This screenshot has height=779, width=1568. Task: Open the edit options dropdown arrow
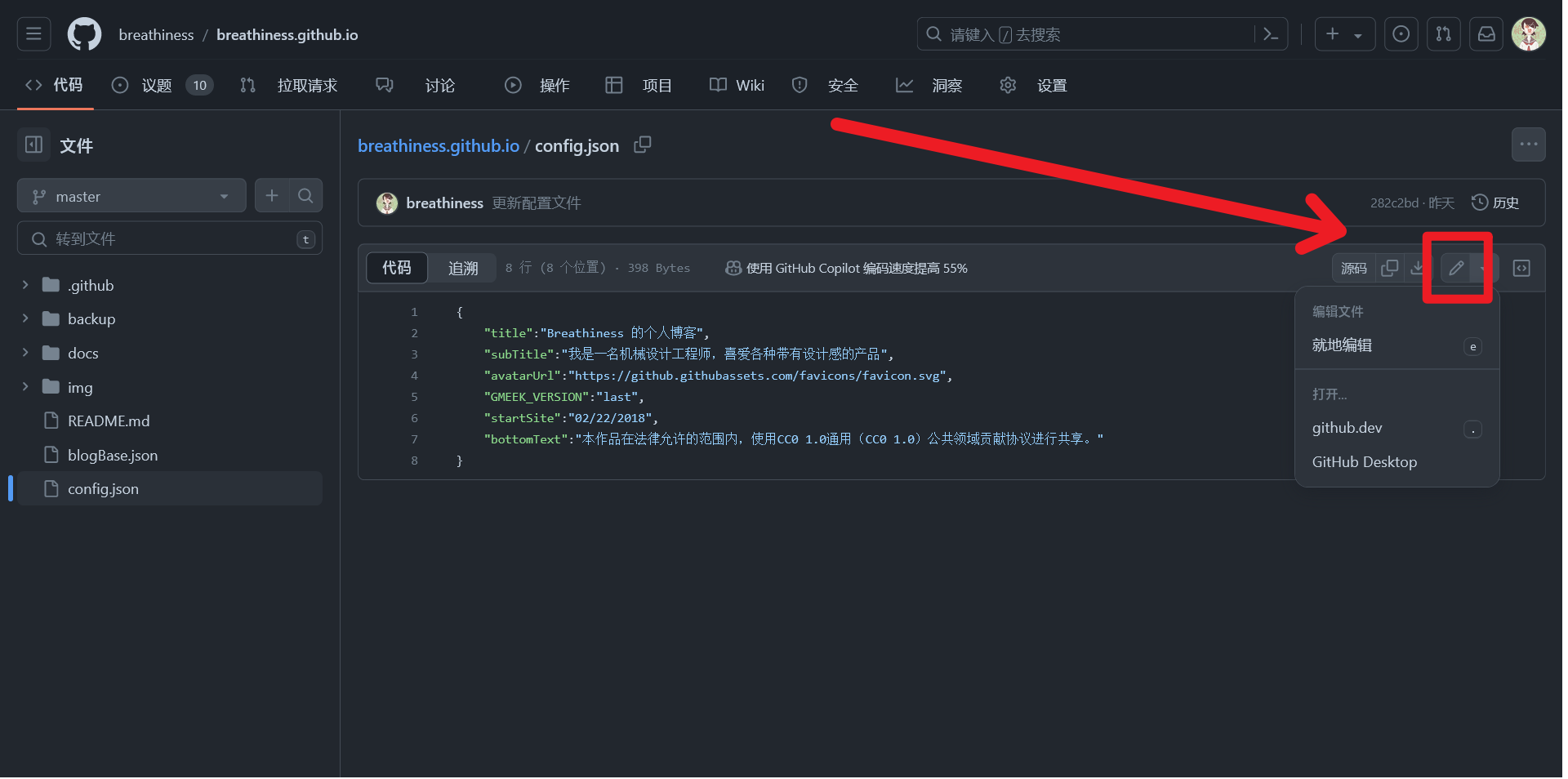[1482, 268]
